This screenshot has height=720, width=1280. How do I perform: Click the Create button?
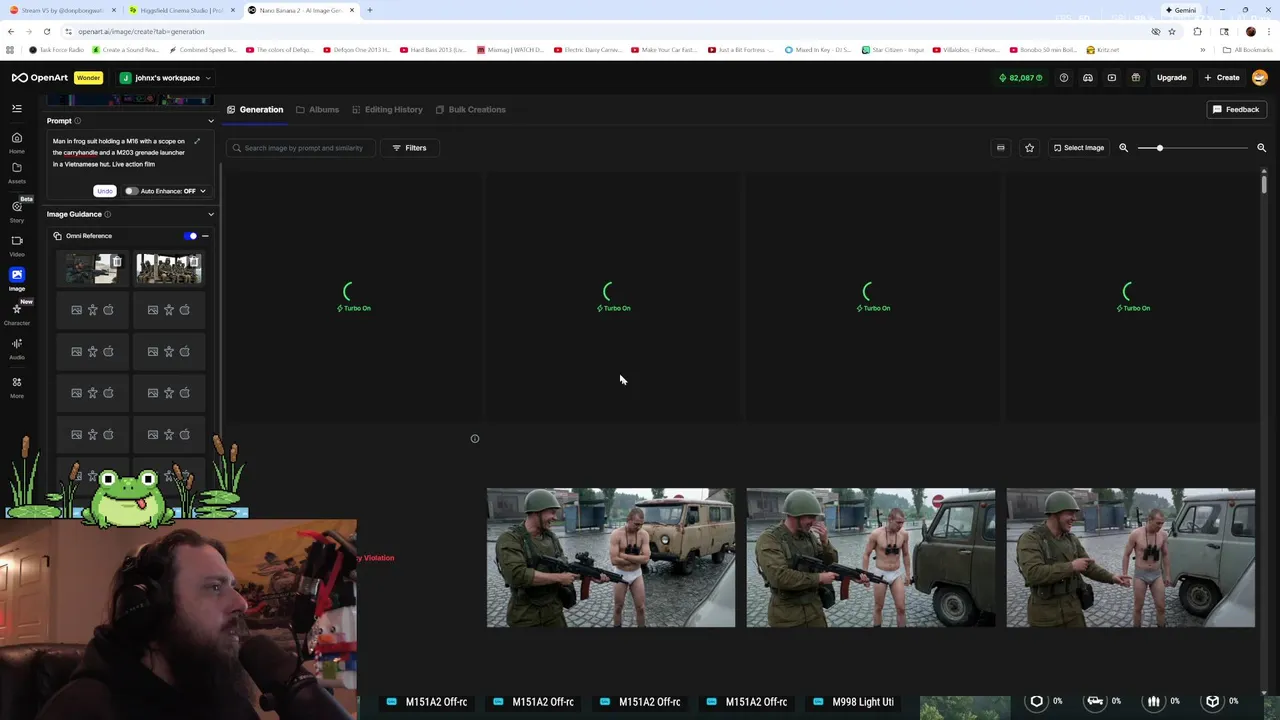point(1222,77)
